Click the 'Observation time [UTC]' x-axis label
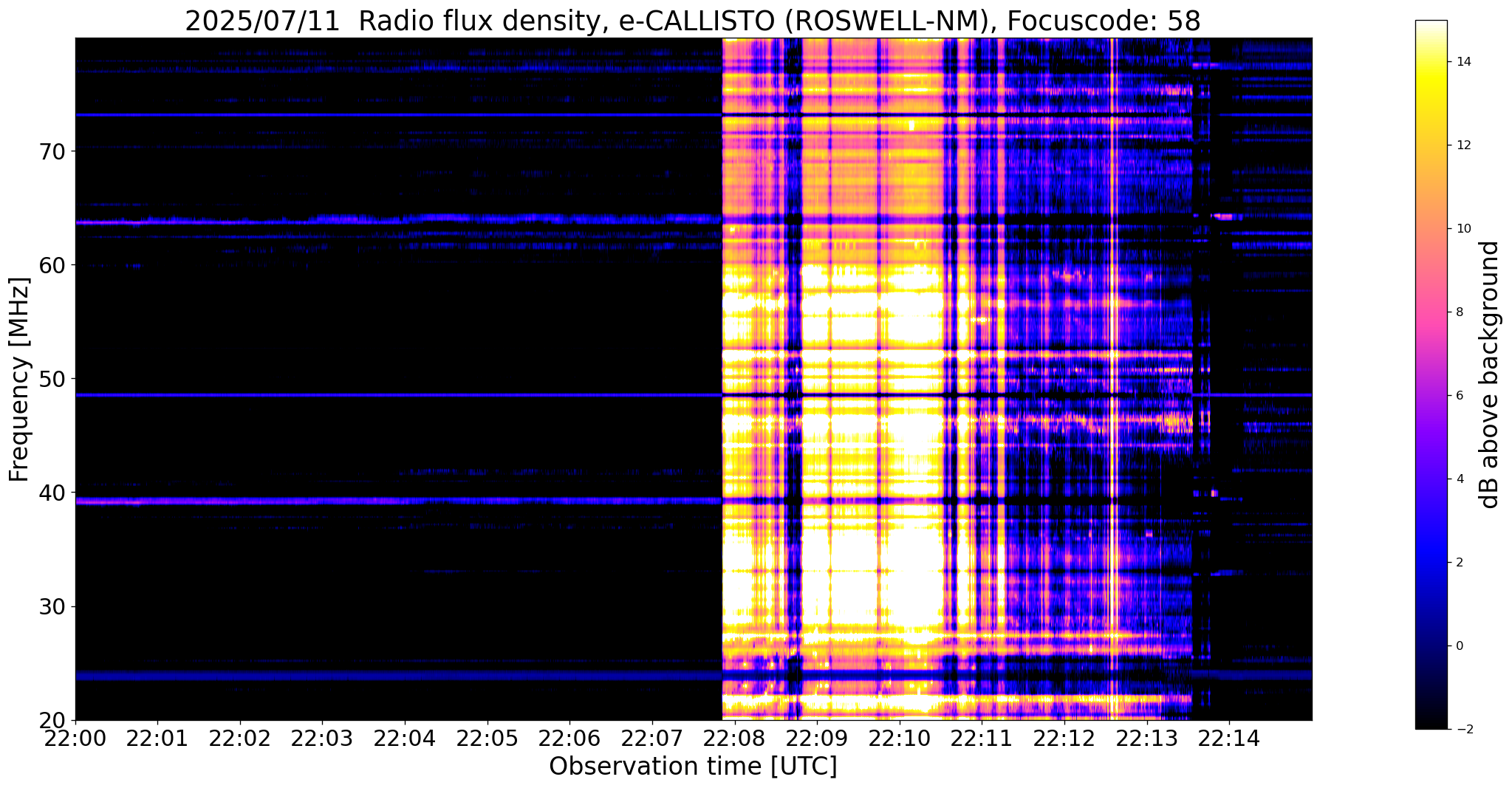Image resolution: width=1512 pixels, height=788 pixels. pos(693,766)
